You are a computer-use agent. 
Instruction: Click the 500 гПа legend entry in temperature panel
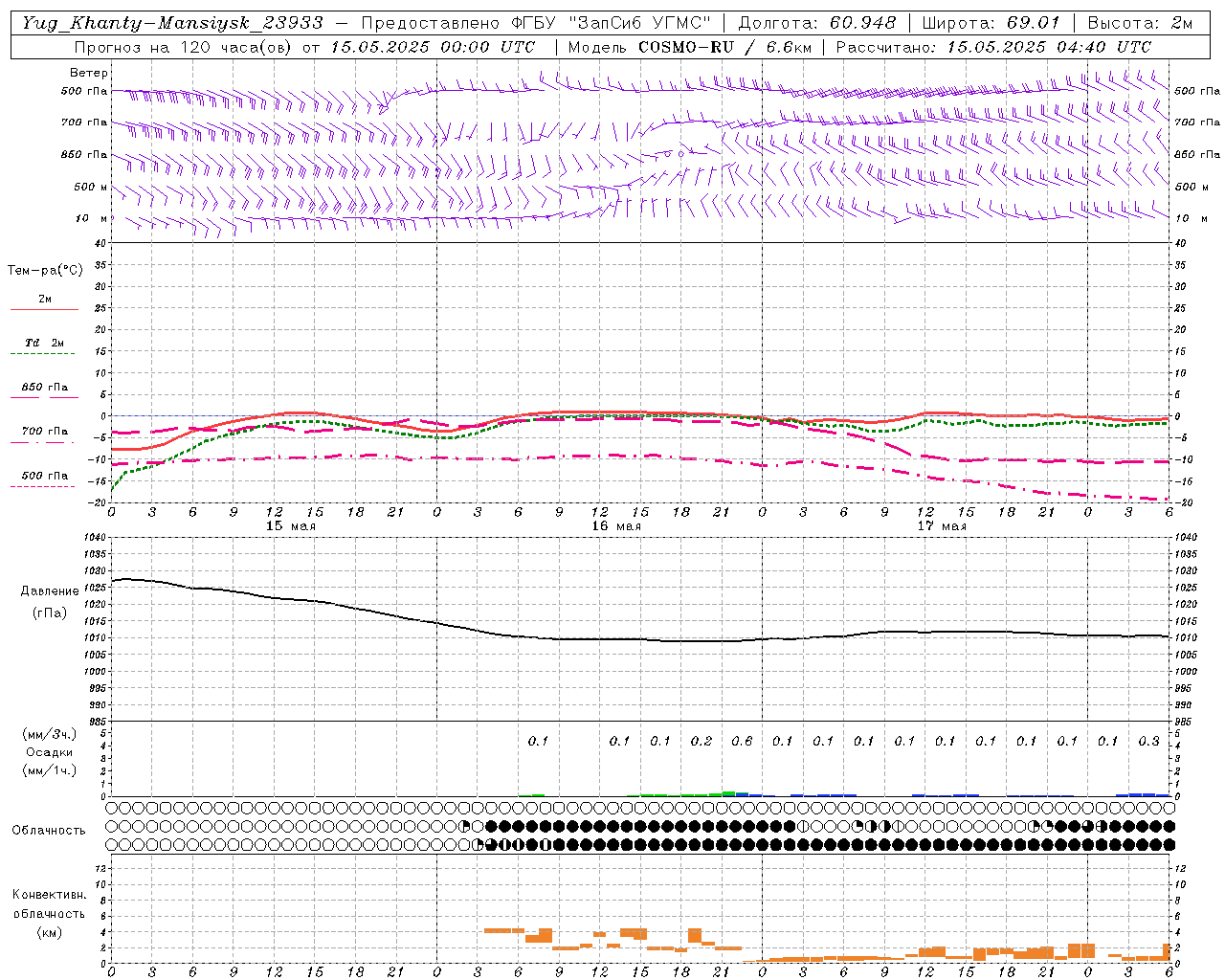click(x=45, y=476)
